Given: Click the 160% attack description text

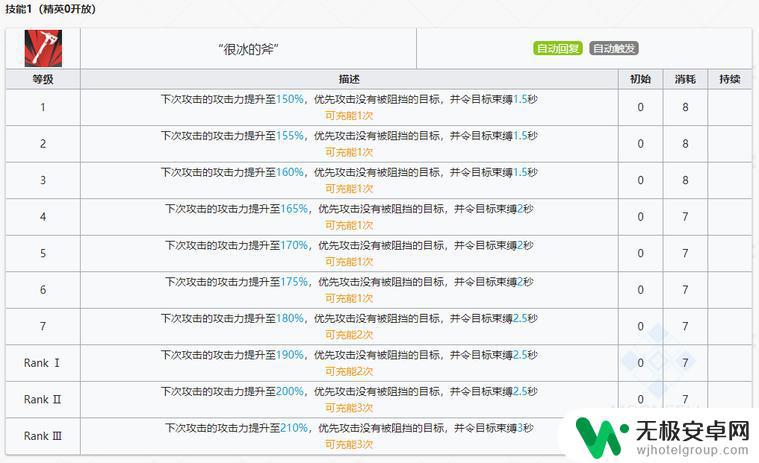Looking at the screenshot, I should tap(349, 172).
